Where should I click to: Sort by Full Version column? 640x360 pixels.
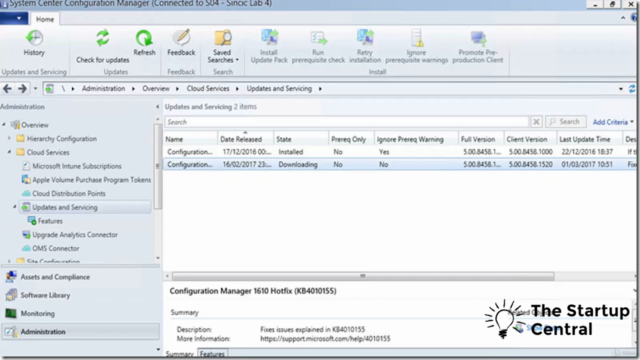click(x=481, y=139)
